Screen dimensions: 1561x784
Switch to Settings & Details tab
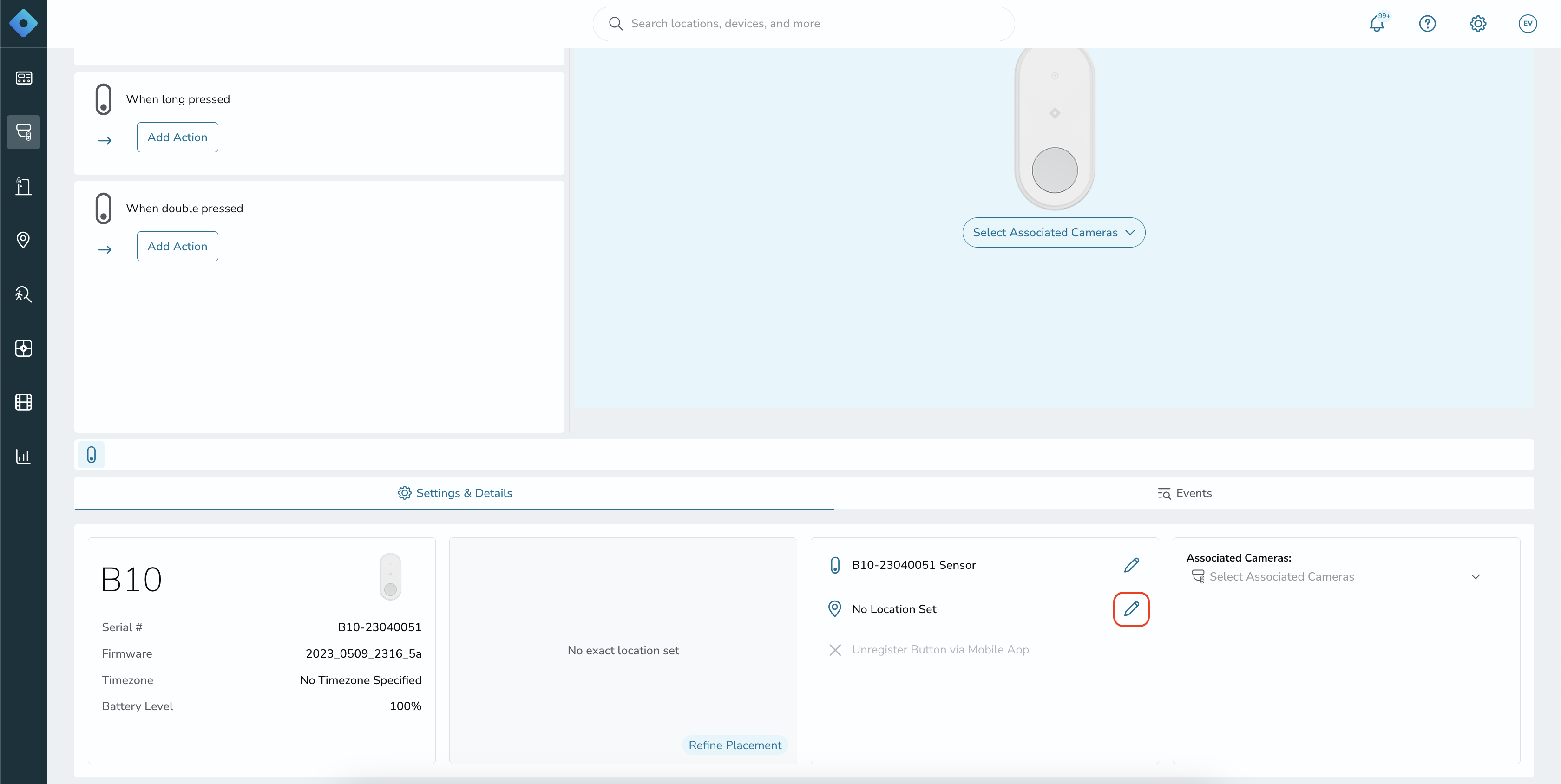[454, 493]
